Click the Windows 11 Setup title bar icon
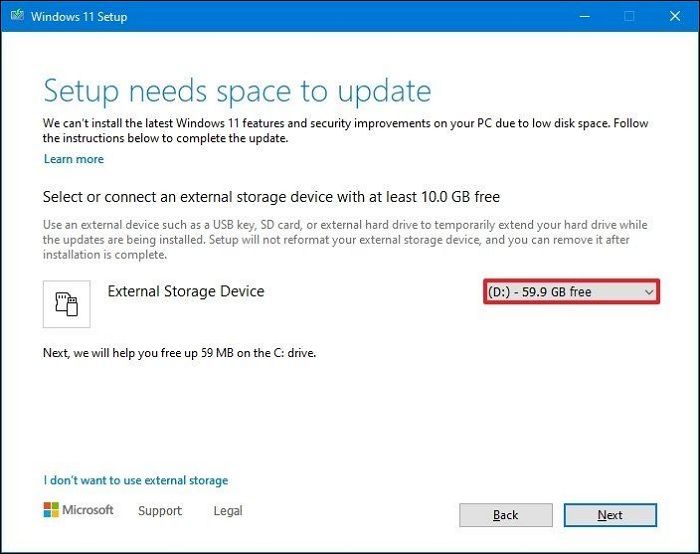The image size is (700, 554). point(15,17)
